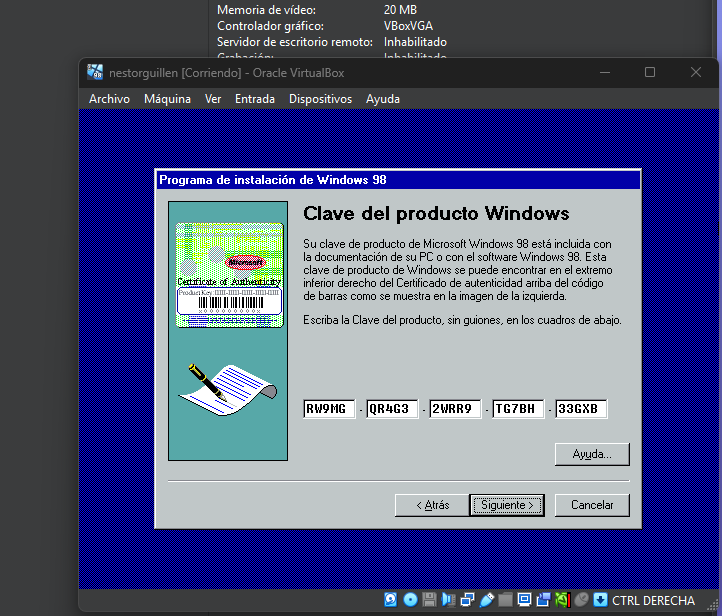Click the Atrás button in the installer
This screenshot has height=616, width=722.
432,505
